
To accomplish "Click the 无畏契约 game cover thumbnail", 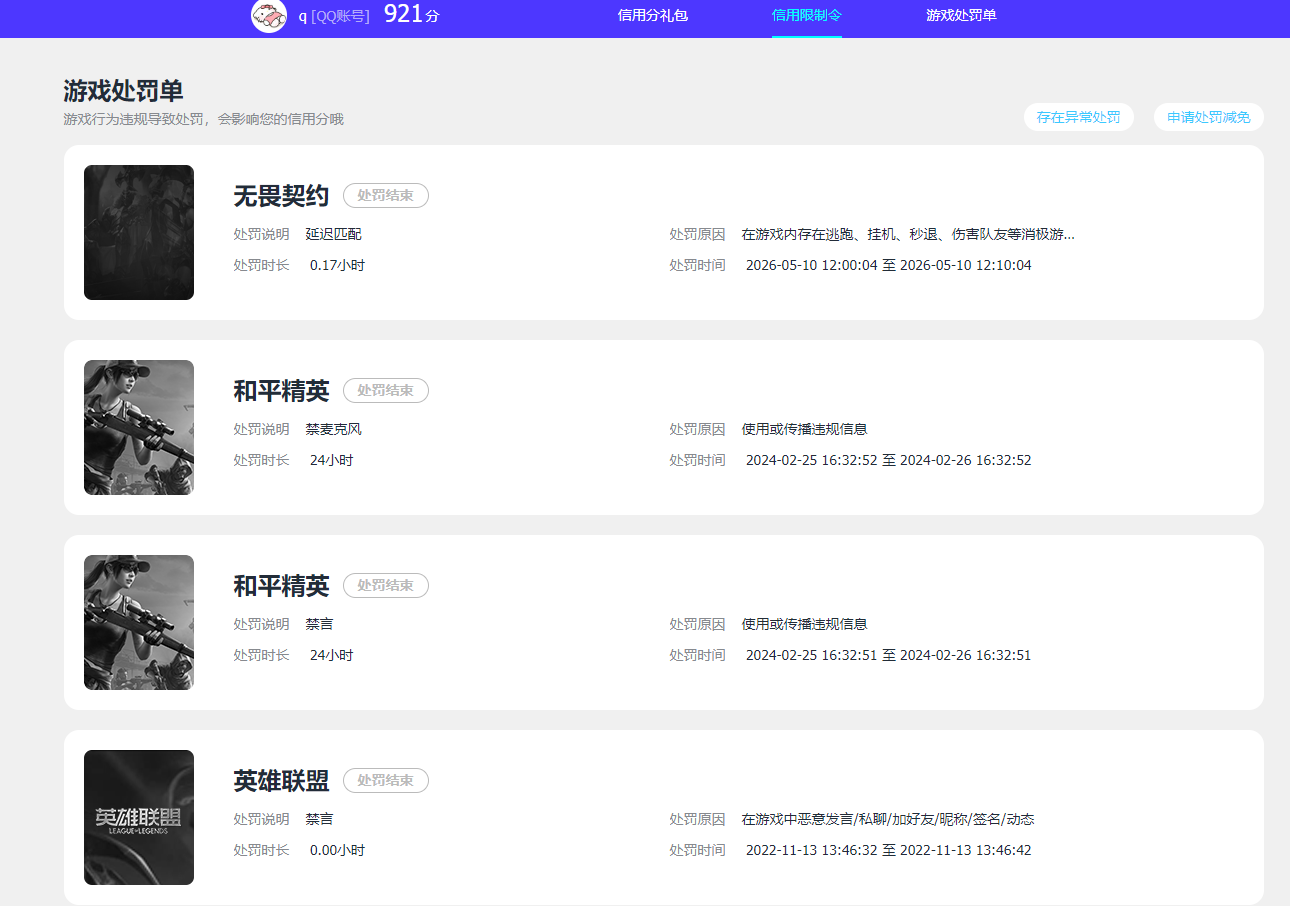I will (139, 232).
